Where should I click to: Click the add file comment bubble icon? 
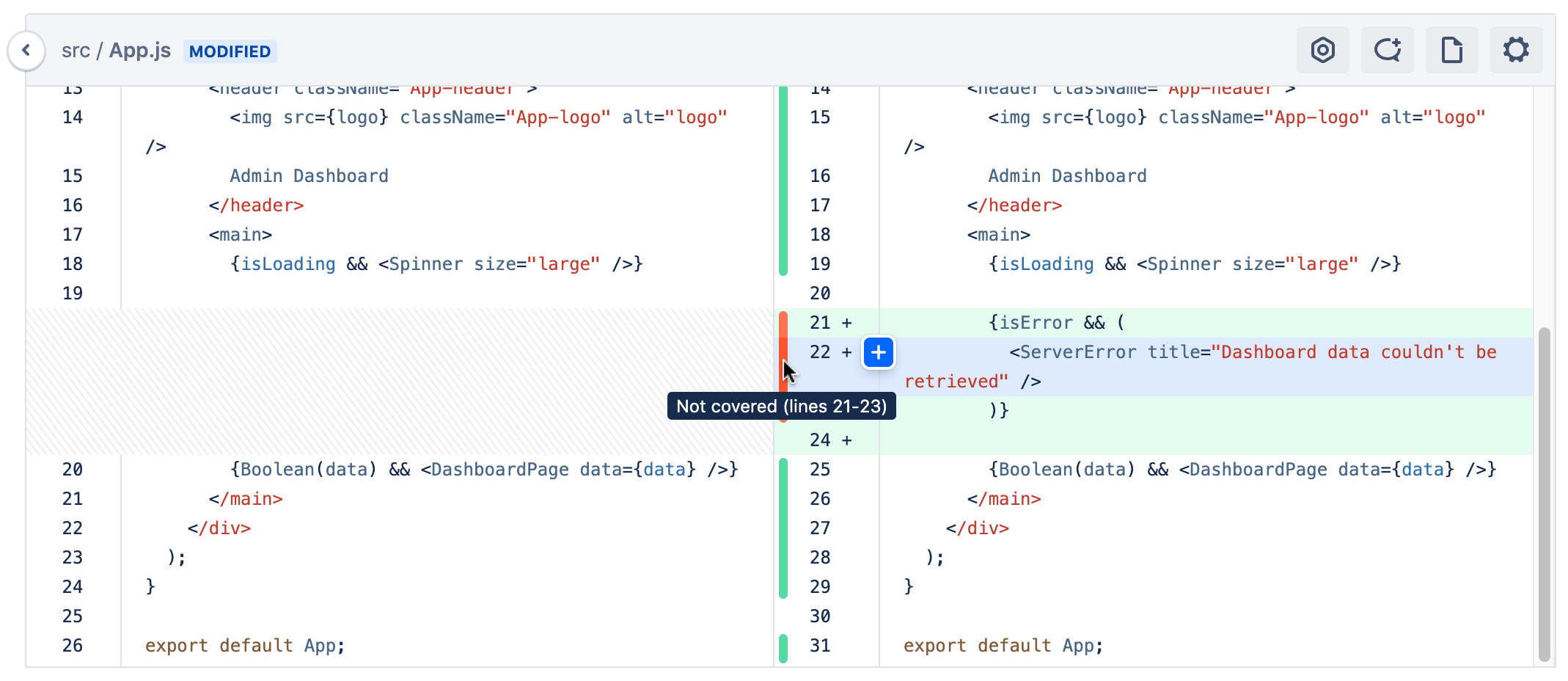pos(1387,51)
